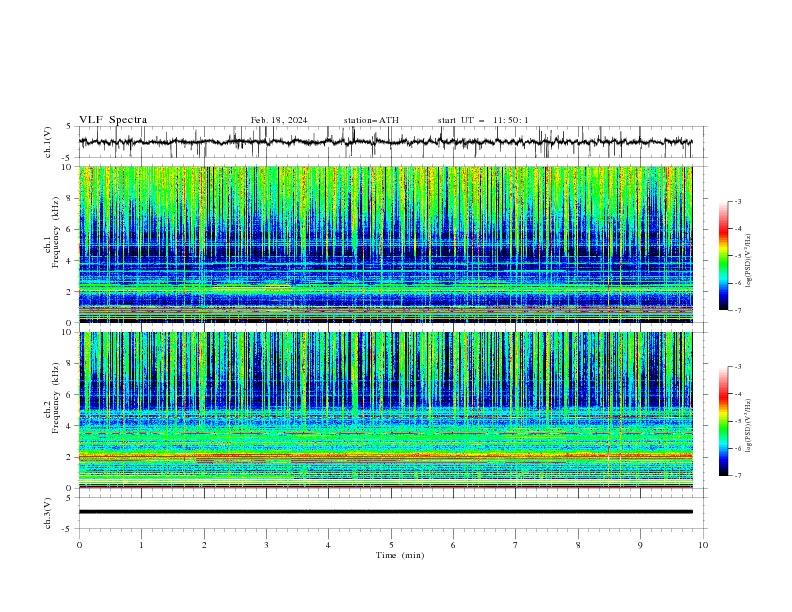Click the 'ch.3(V)' axis label
792x612 pixels.
click(48, 513)
